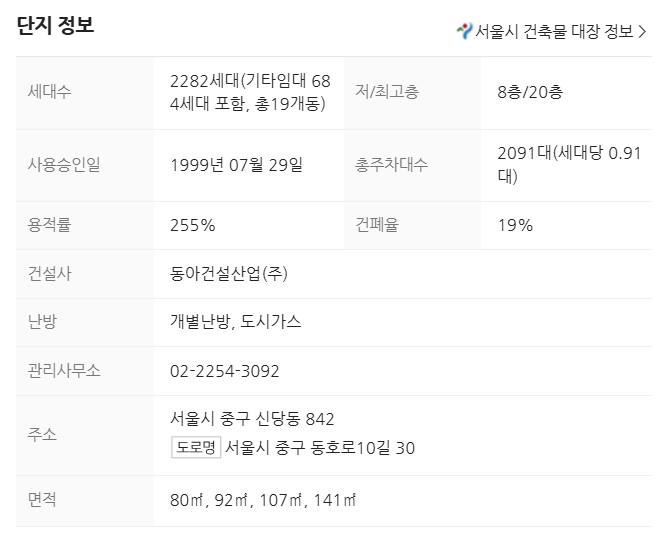
Task: Select the builder name 동아건설산업(주)
Action: pos(229,273)
